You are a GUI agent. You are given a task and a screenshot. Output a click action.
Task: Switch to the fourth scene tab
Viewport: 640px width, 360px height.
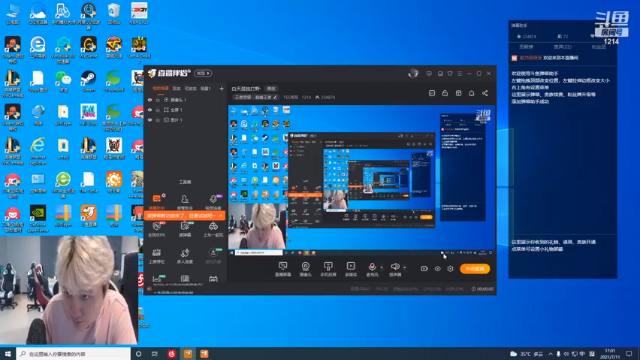pyautogui.click(x=206, y=88)
